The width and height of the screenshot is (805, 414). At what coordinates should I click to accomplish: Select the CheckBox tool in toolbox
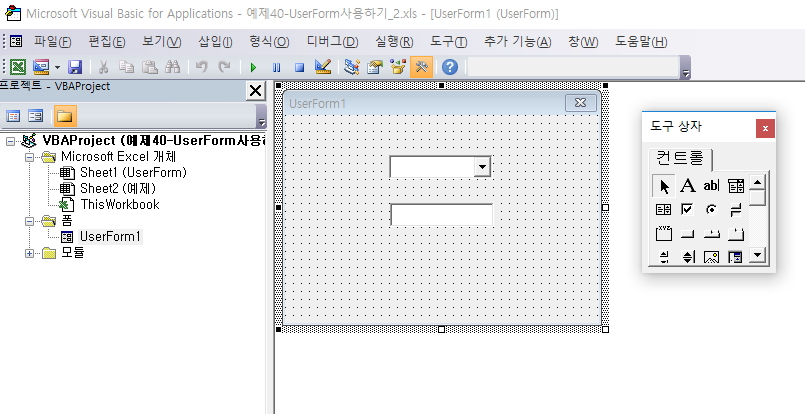[687, 210]
